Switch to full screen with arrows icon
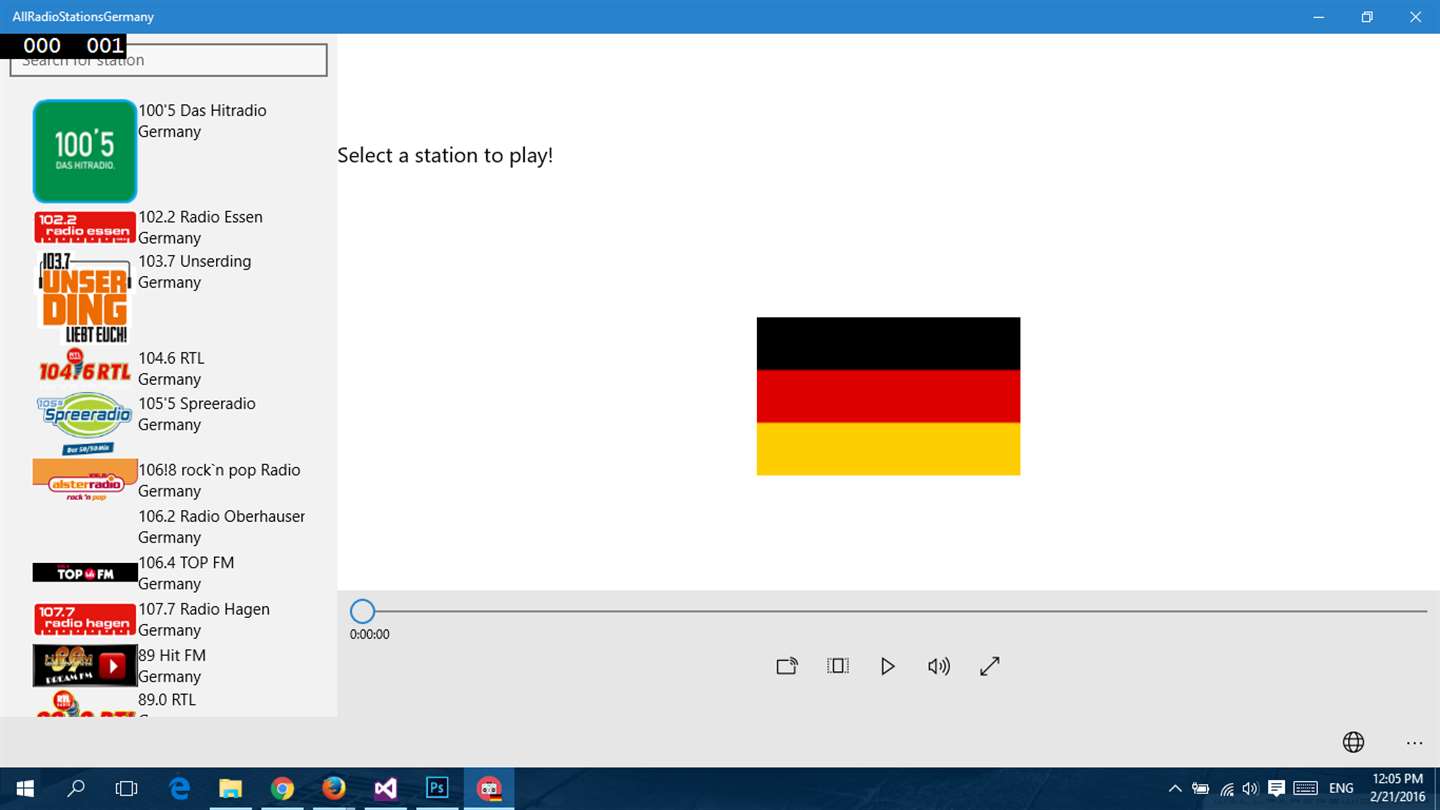The height and width of the screenshot is (810, 1440). pyautogui.click(x=990, y=666)
